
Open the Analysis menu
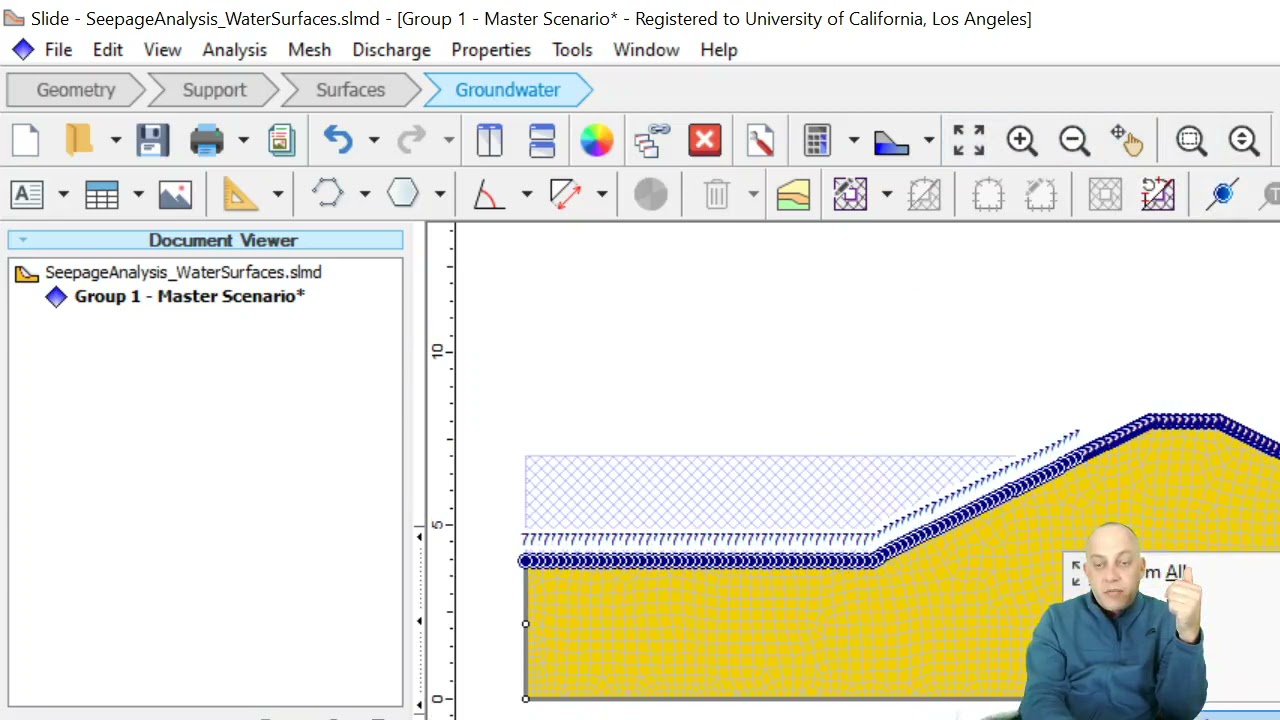[234, 50]
